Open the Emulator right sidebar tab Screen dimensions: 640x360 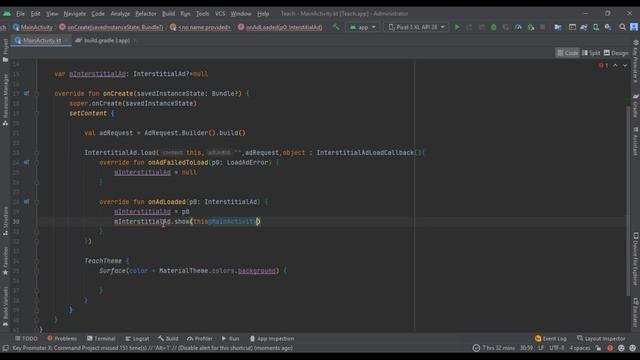point(636,312)
